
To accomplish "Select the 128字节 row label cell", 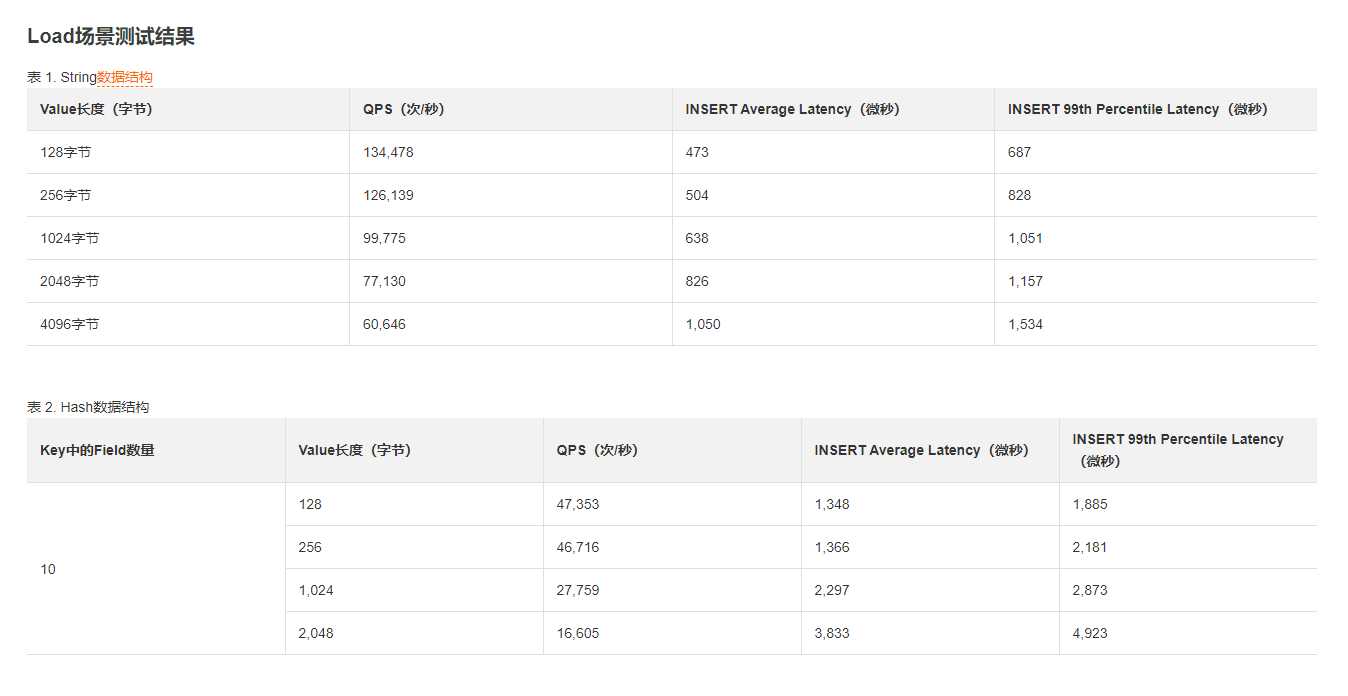I will coord(66,152).
